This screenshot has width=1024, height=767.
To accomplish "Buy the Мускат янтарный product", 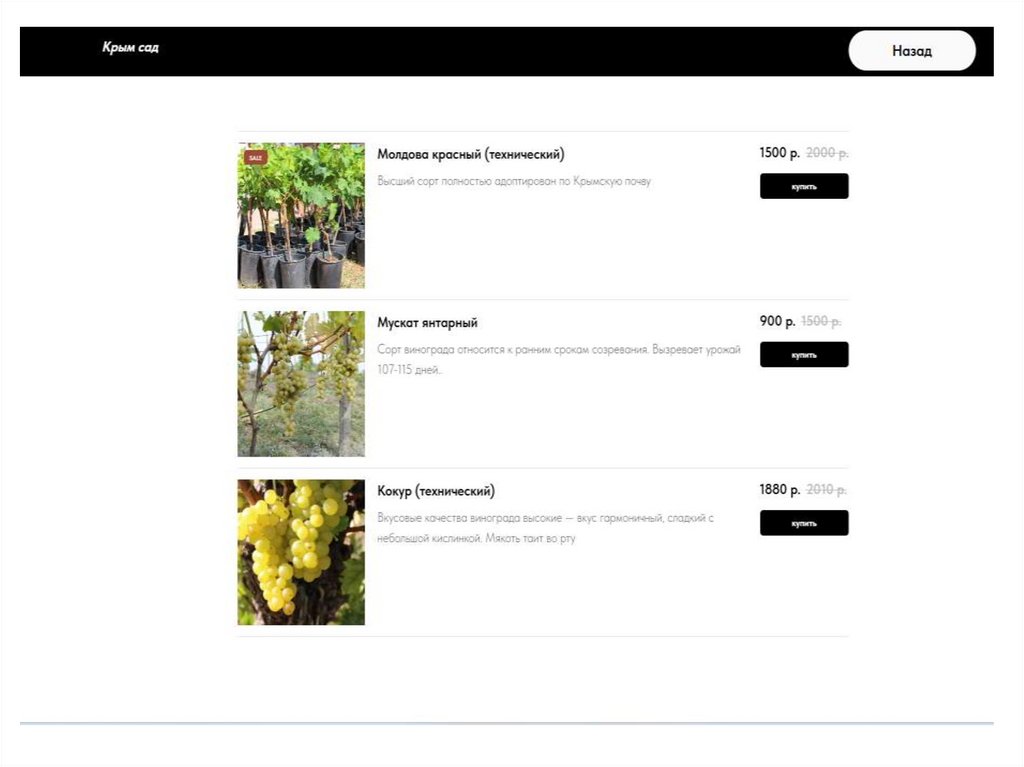I will point(804,355).
